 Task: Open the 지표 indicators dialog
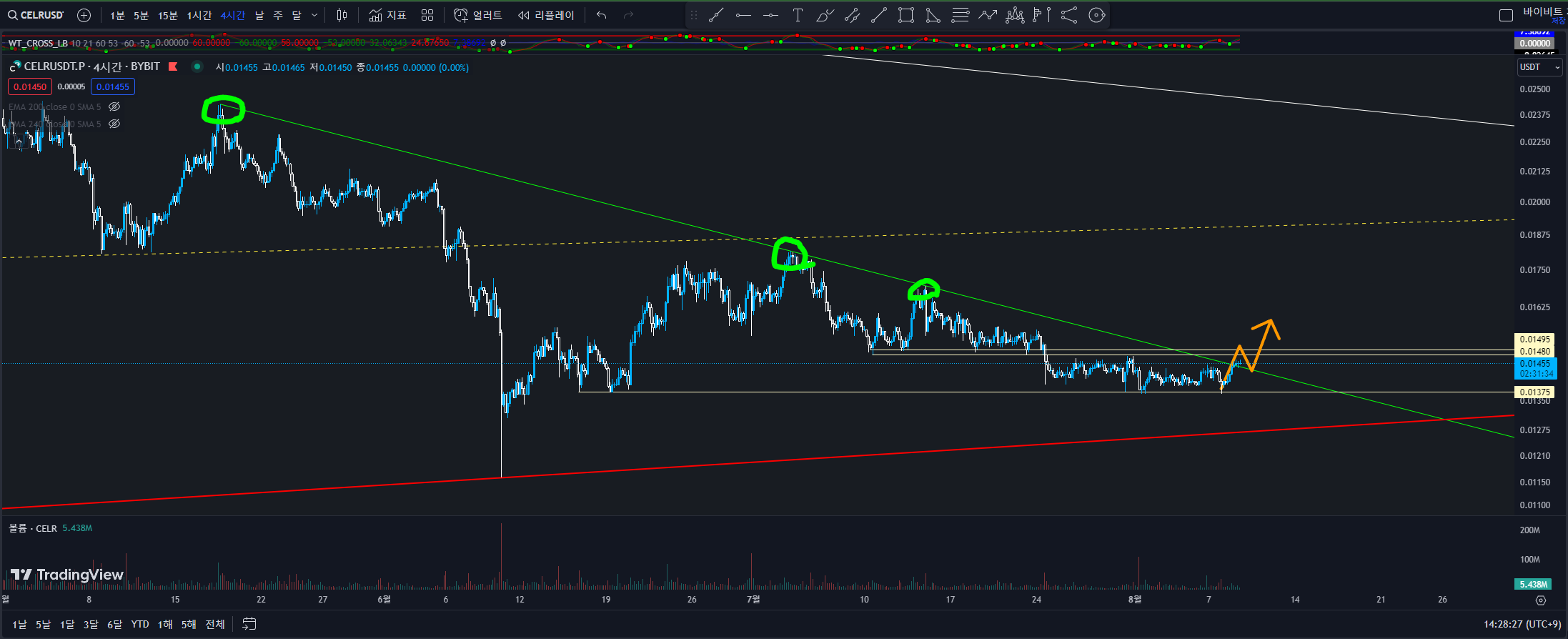(387, 15)
